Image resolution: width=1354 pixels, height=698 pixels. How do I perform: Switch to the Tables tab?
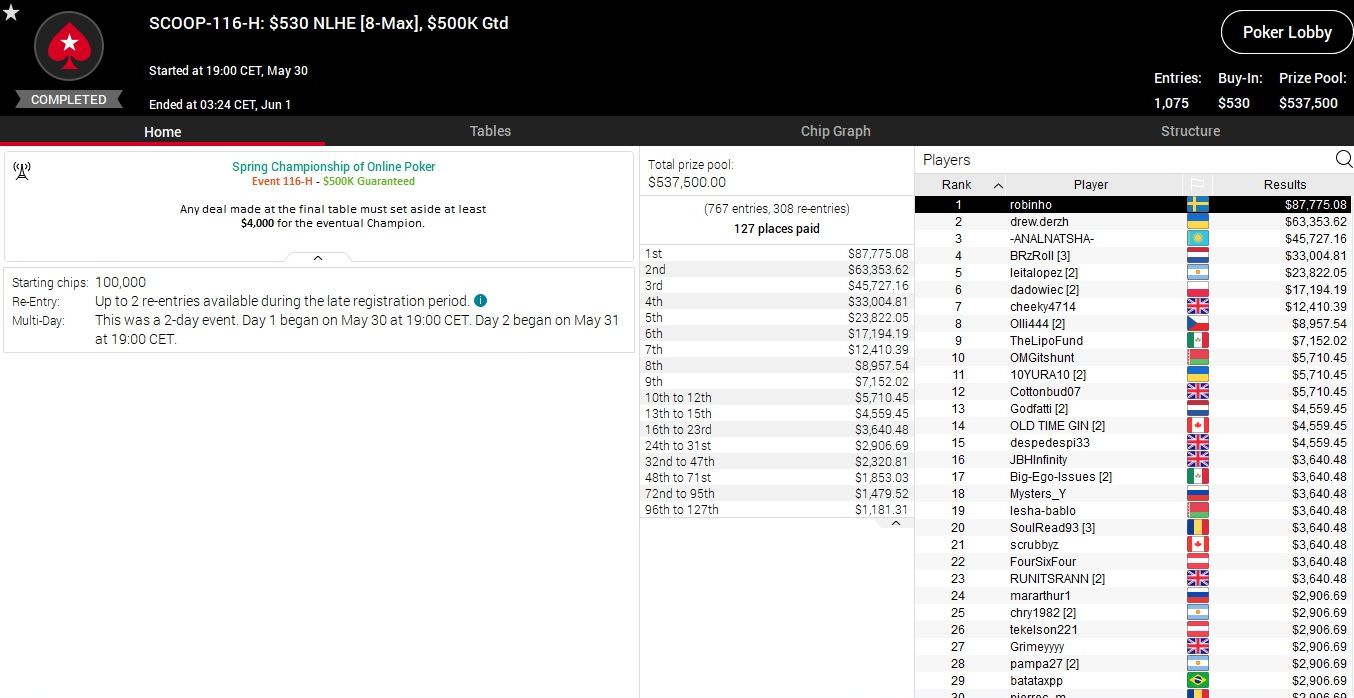490,131
